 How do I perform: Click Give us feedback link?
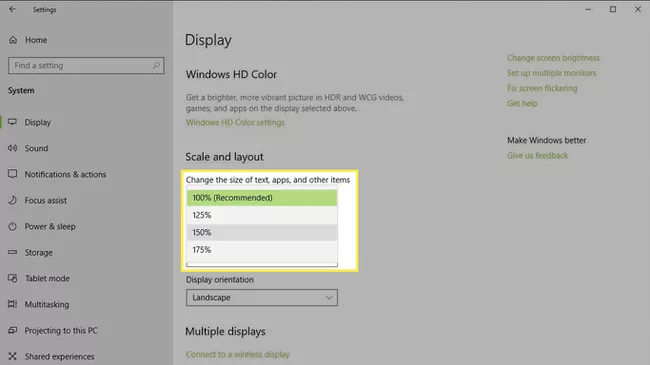click(x=537, y=156)
